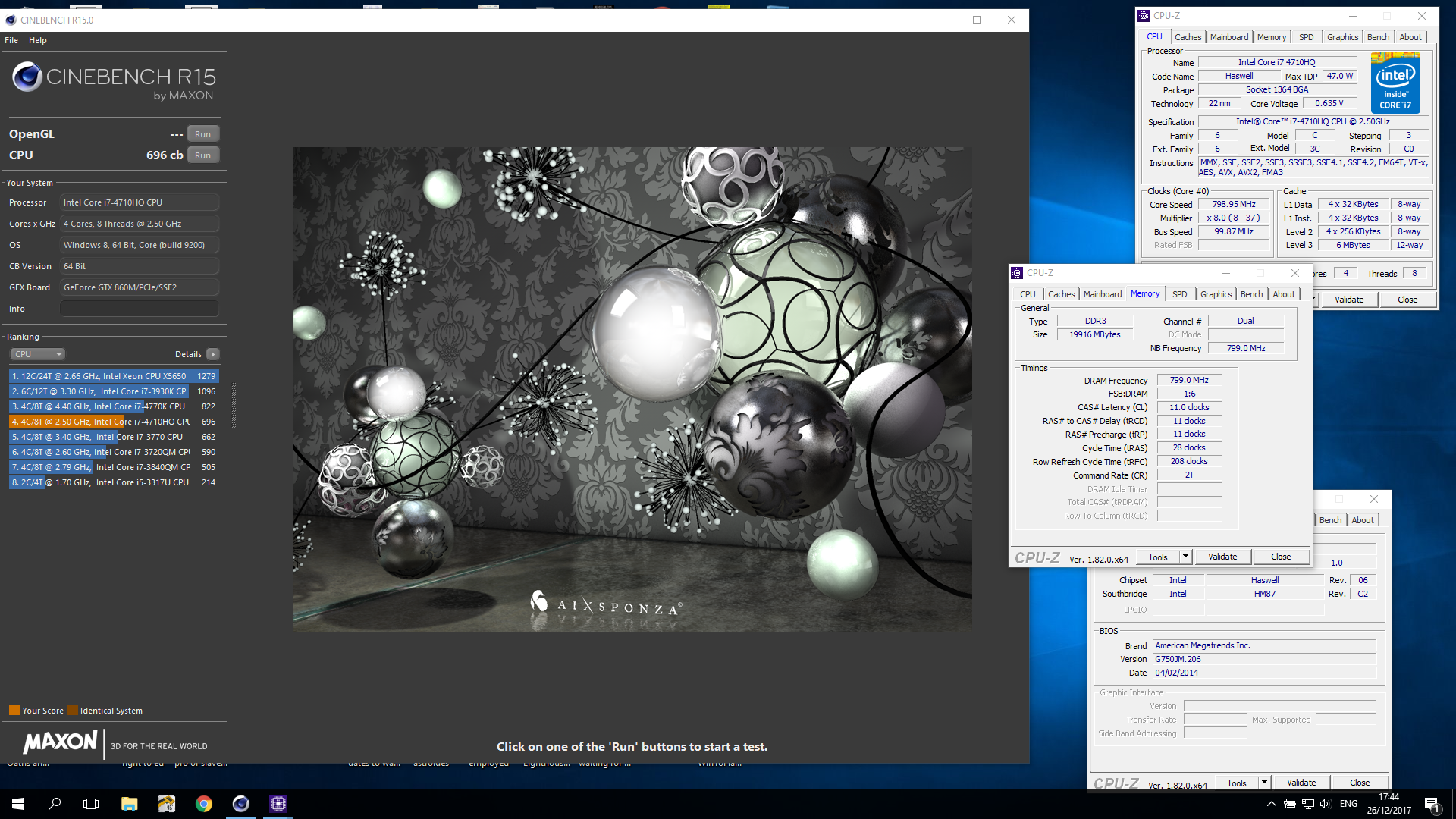Click the Your Score orange legend swatch

coord(14,711)
